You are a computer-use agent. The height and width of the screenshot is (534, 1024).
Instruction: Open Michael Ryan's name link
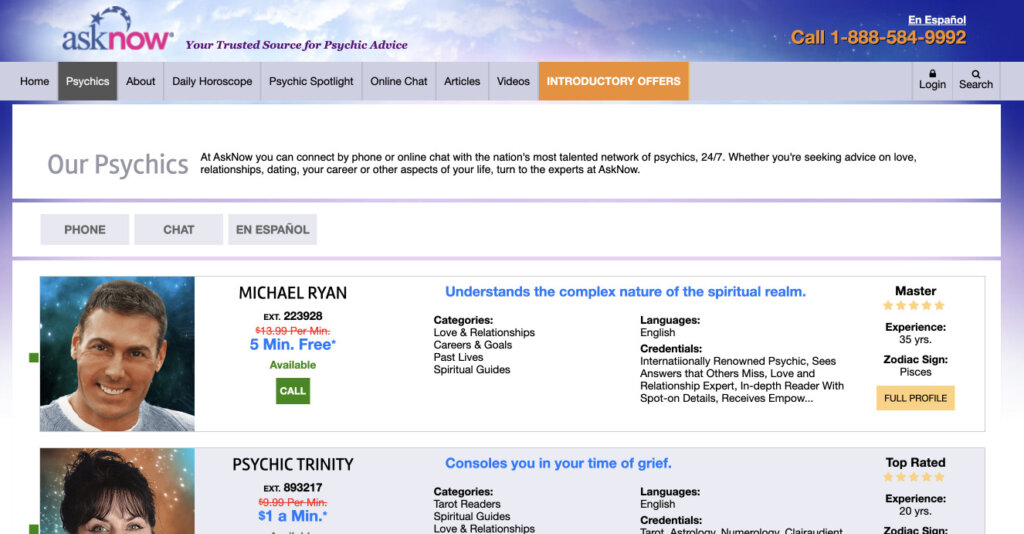[293, 293]
